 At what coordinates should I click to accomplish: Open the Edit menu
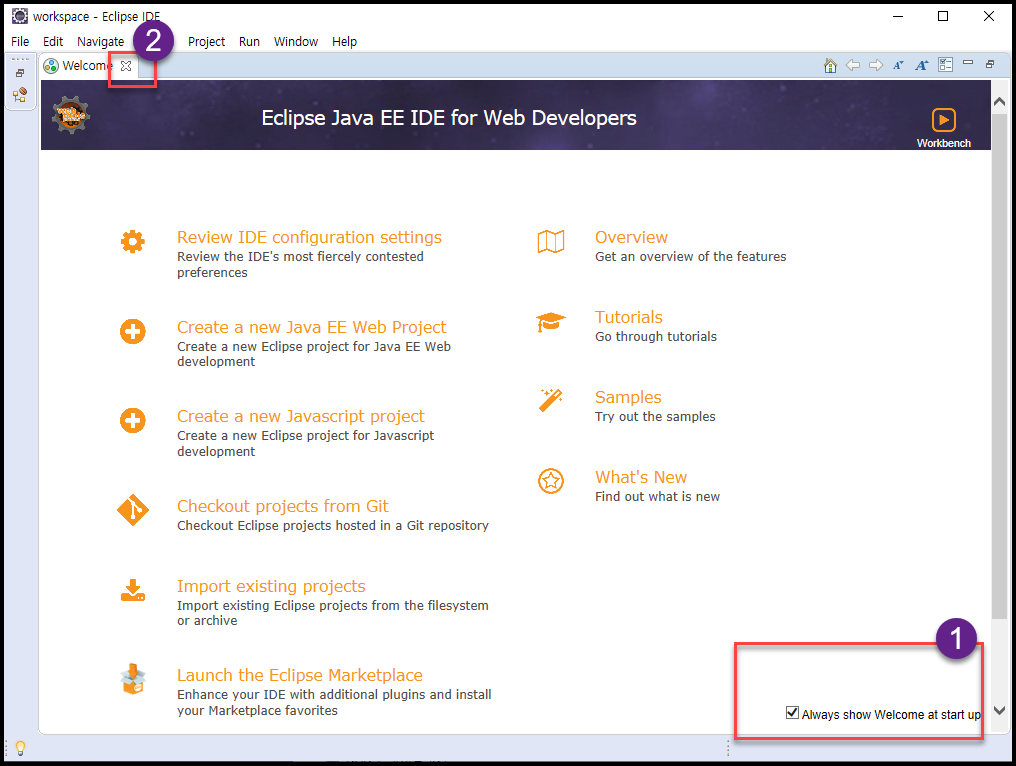[52, 41]
